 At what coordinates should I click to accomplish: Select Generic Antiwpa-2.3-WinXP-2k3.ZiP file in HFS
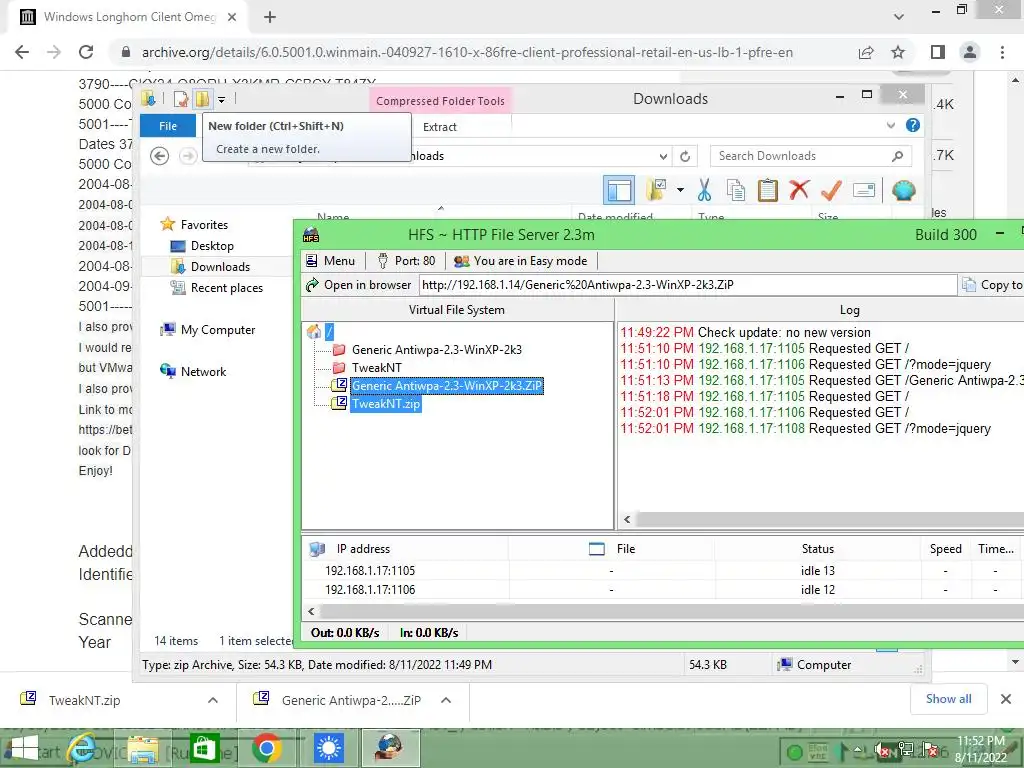click(438, 386)
